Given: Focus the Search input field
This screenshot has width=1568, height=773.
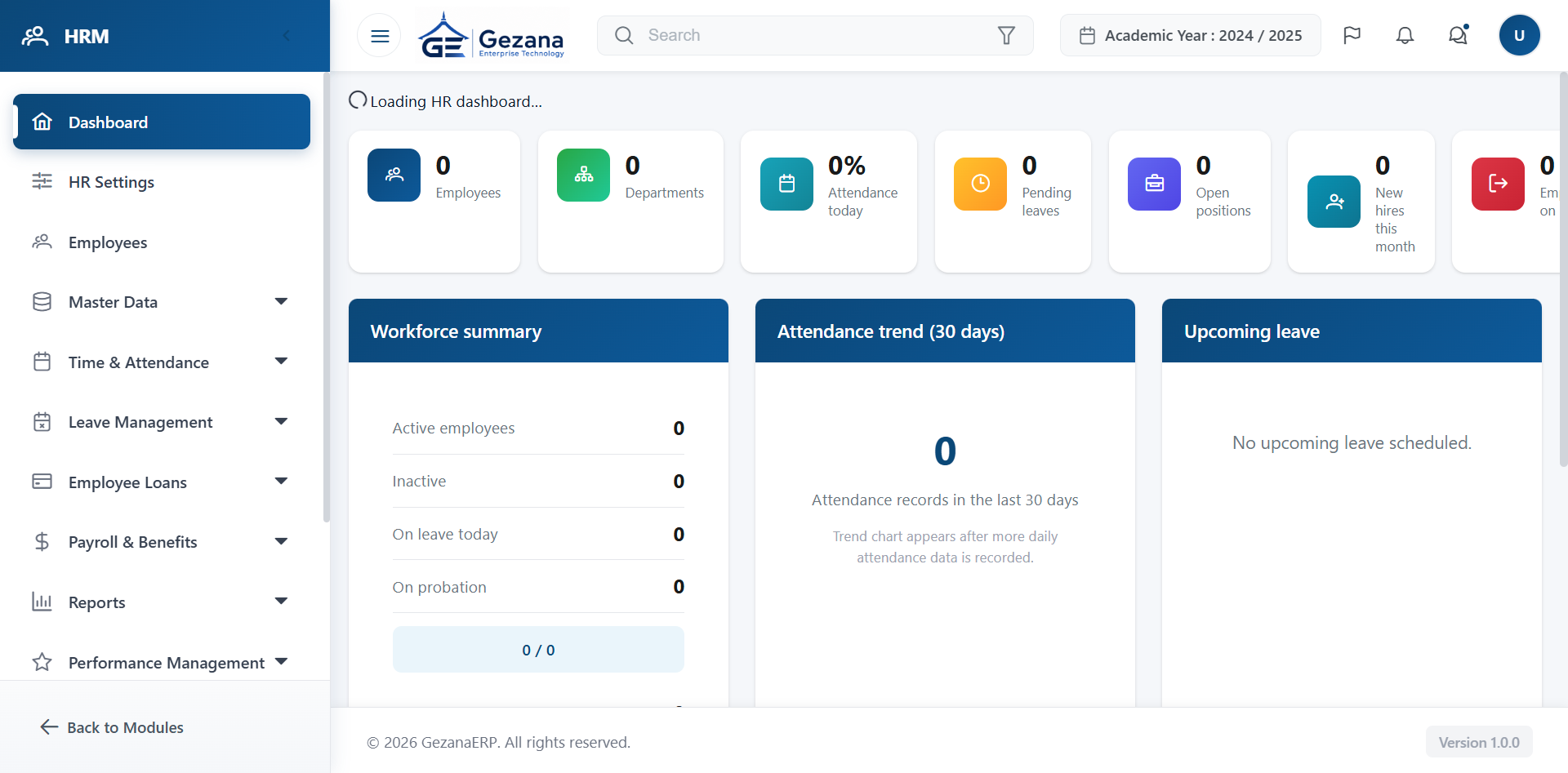Looking at the screenshot, I should point(817,35).
